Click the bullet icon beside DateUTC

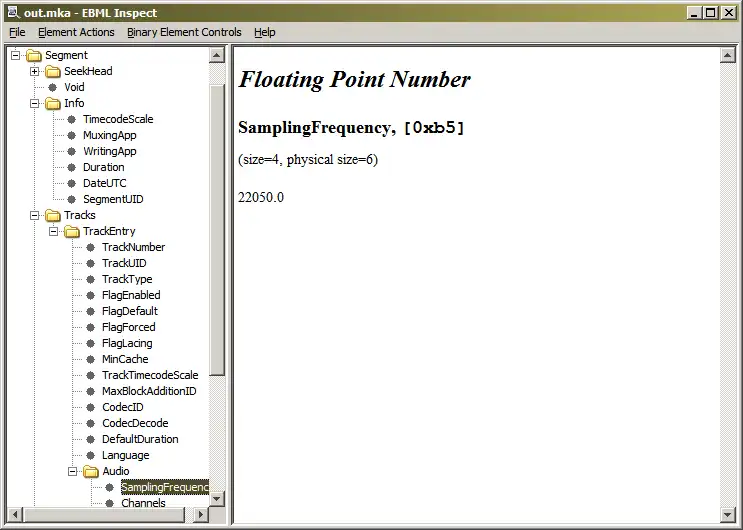[72, 183]
